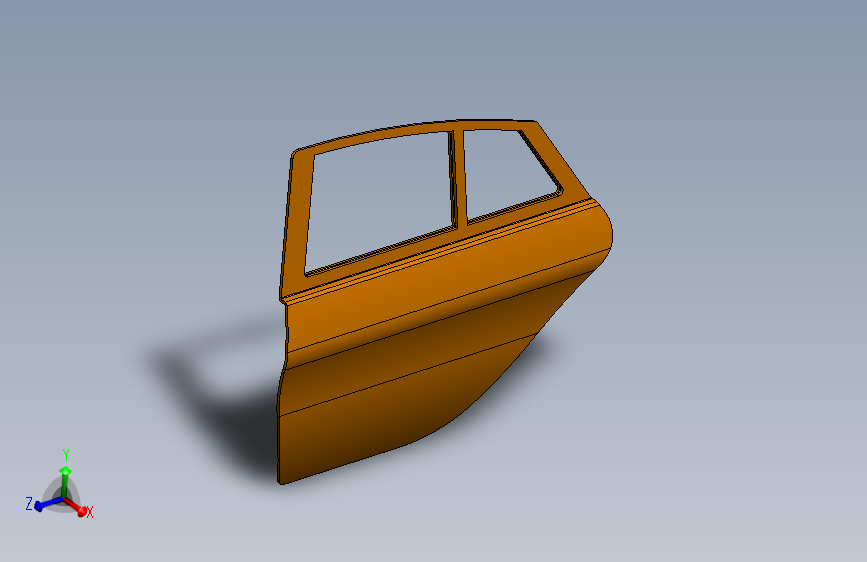Click the green Y axis of the triad

[65, 481]
